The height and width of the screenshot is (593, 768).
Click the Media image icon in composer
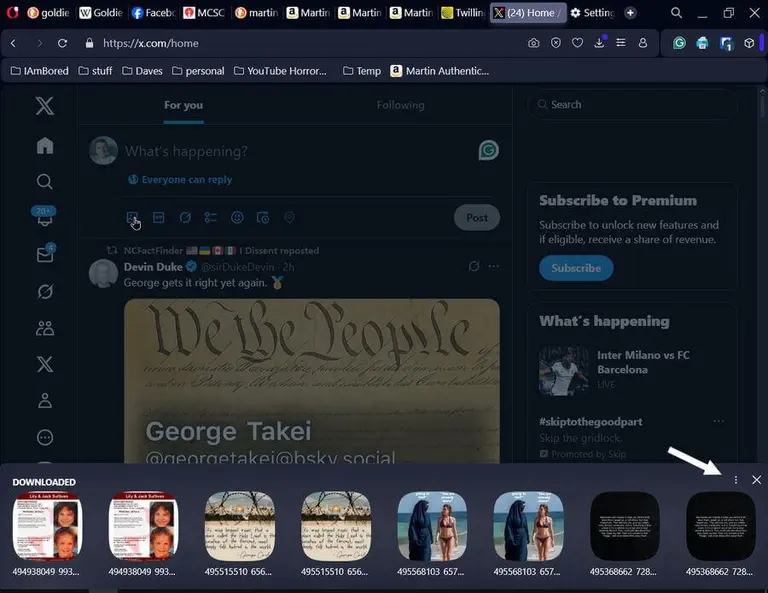pyautogui.click(x=132, y=217)
